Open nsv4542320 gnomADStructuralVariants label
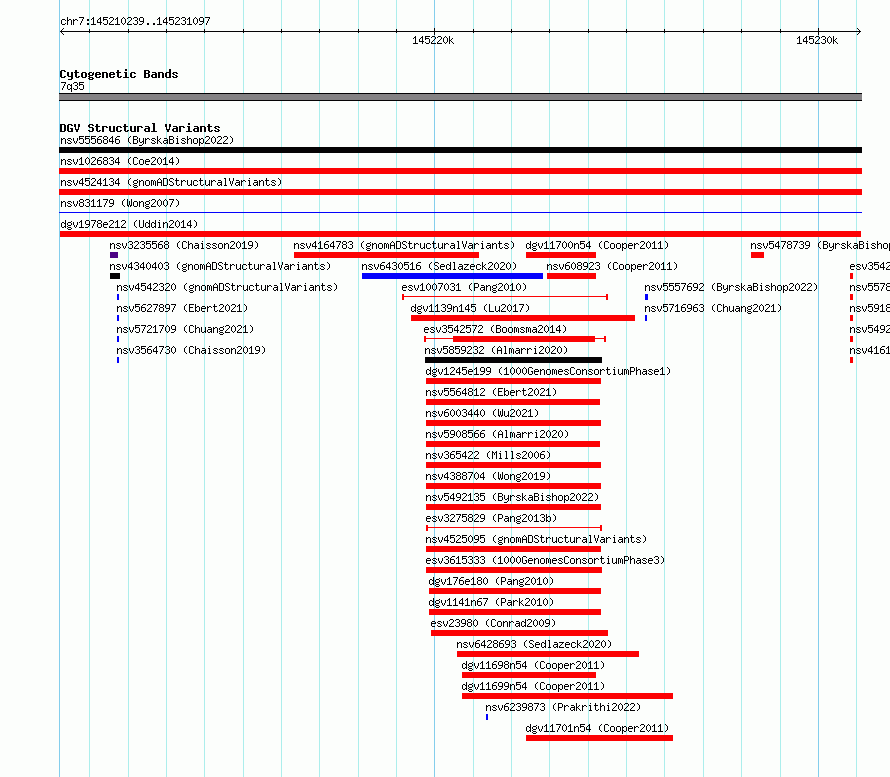The image size is (890, 777). click(227, 287)
